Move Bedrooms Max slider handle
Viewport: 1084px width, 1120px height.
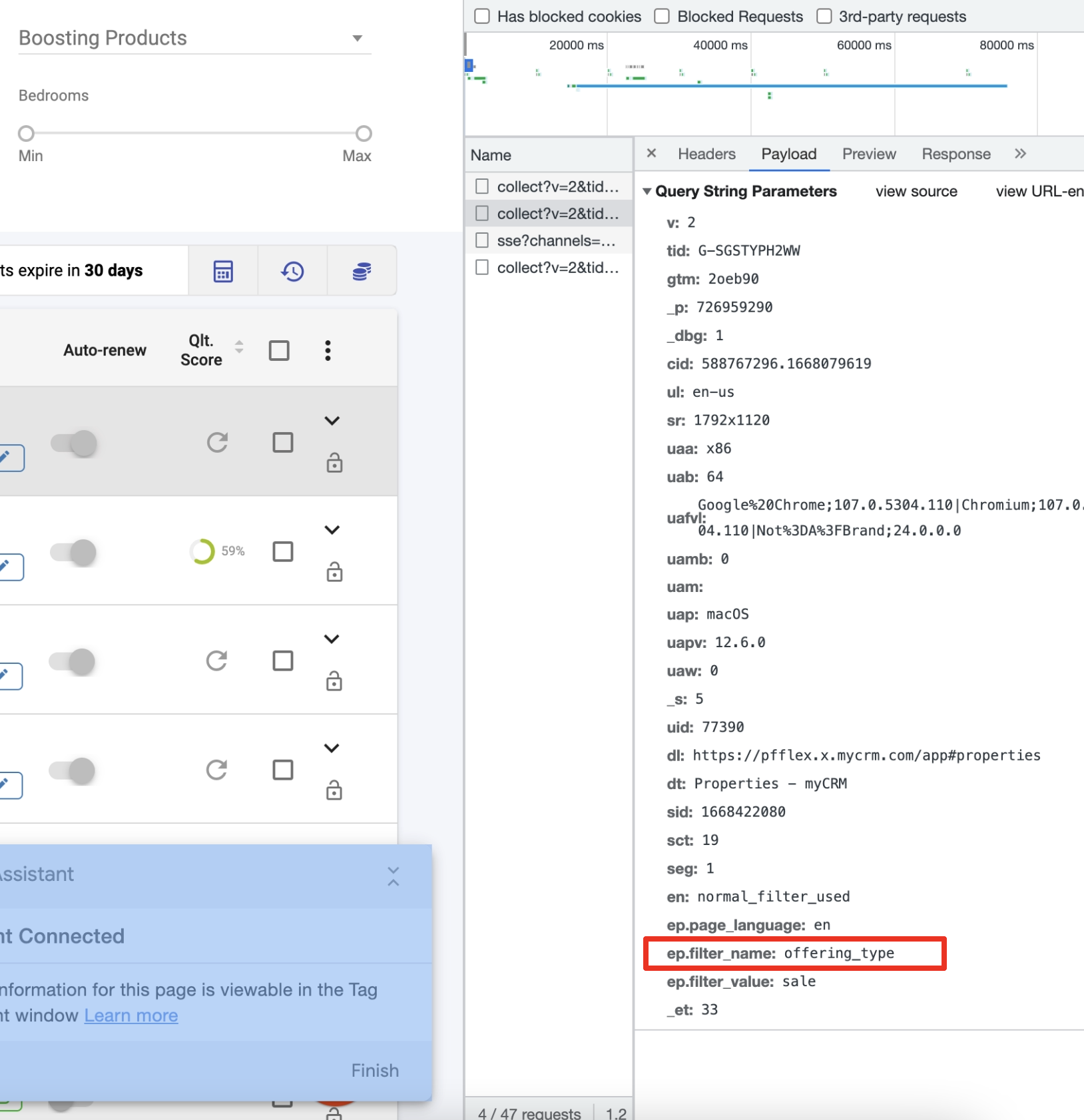(x=364, y=134)
